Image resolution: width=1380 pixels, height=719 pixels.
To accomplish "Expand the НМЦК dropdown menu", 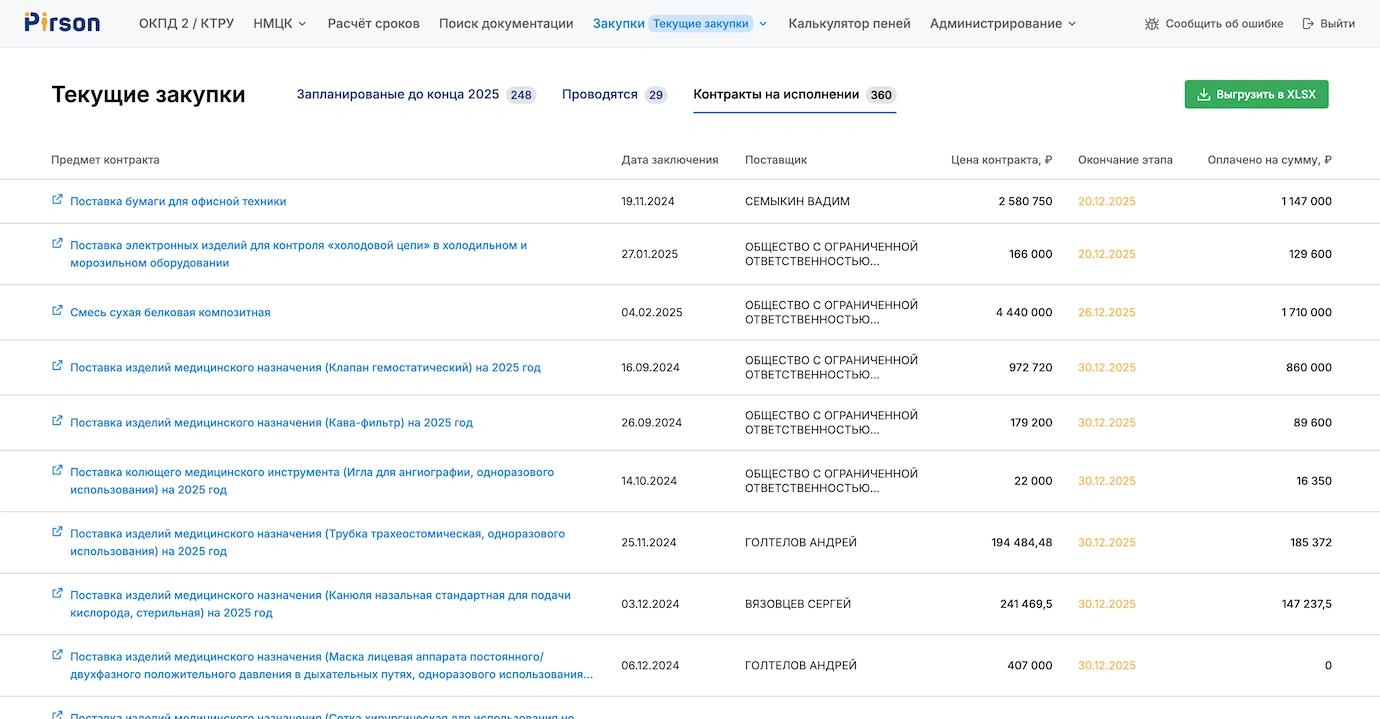I will (280, 23).
